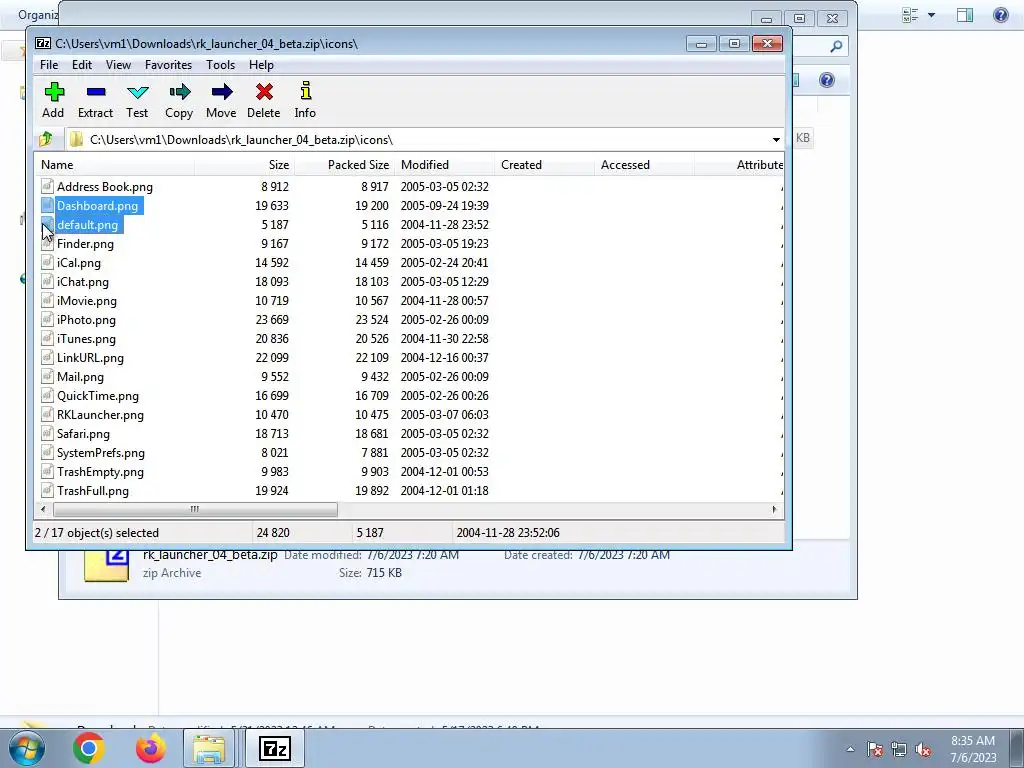1024x768 pixels.
Task: Click rk_launcher_04_beta.zip in Explorer details pane
Action: click(x=210, y=555)
